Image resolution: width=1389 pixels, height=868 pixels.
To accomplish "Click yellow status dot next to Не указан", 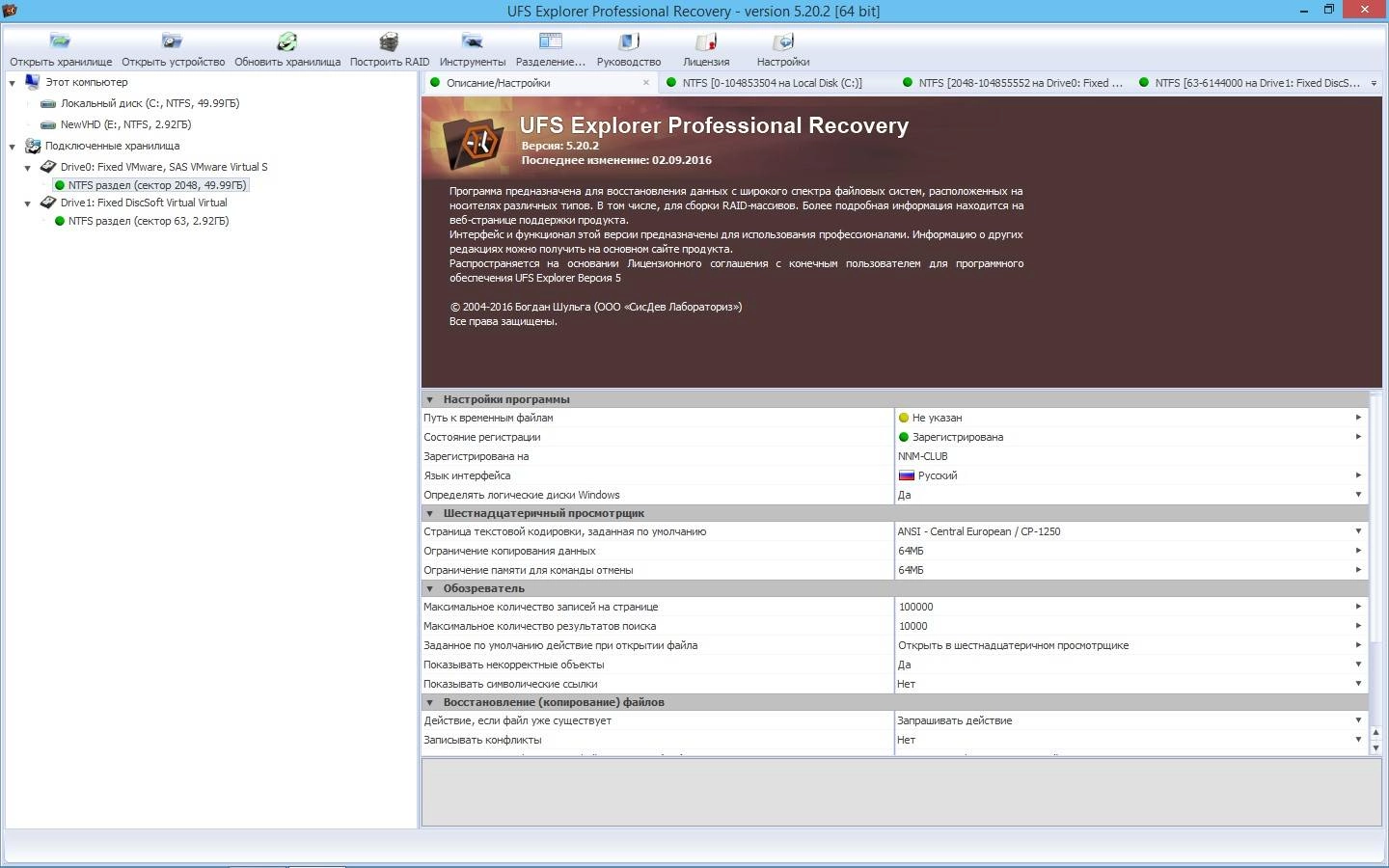I will point(904,418).
